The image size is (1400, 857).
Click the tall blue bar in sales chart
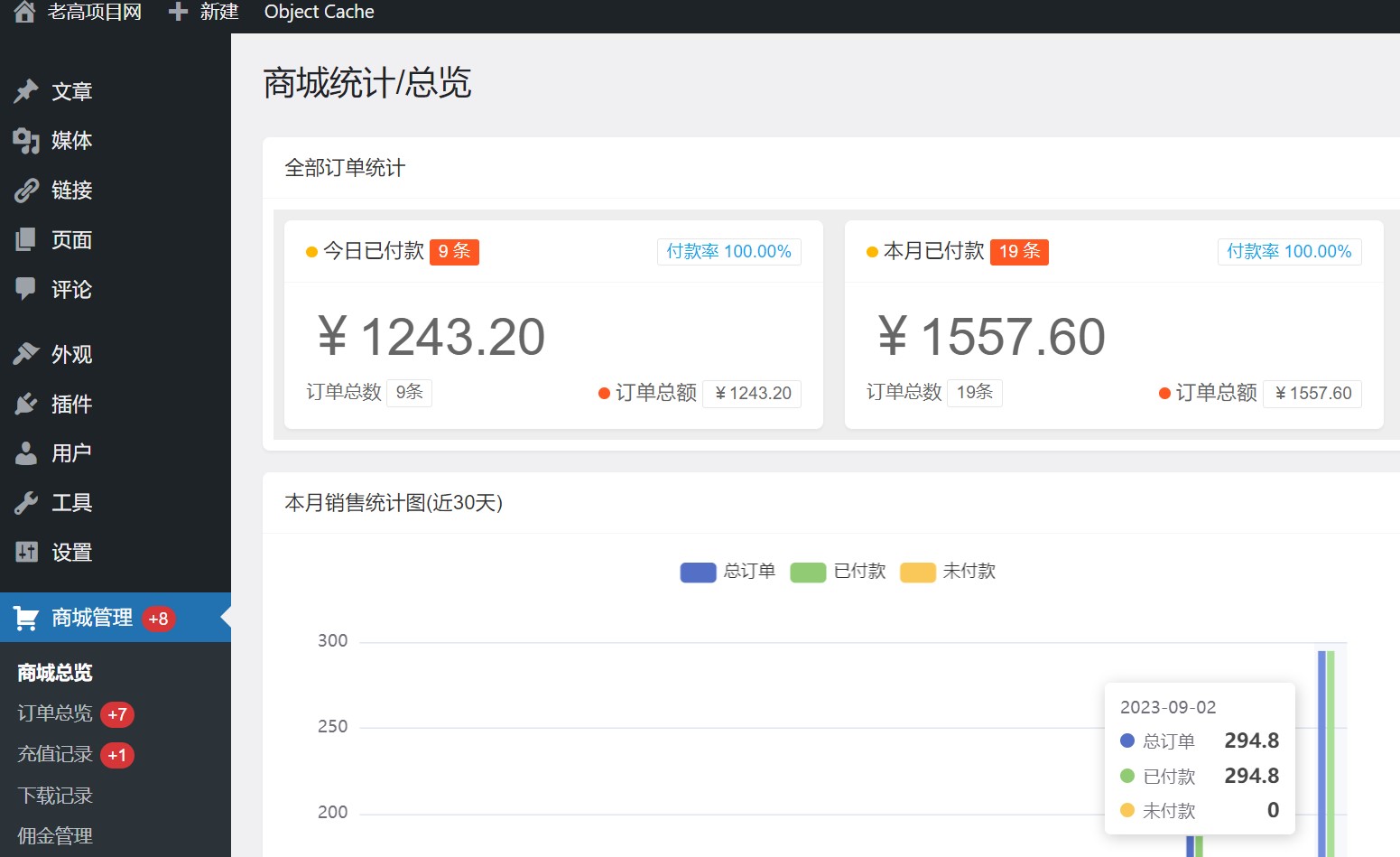[1321, 750]
